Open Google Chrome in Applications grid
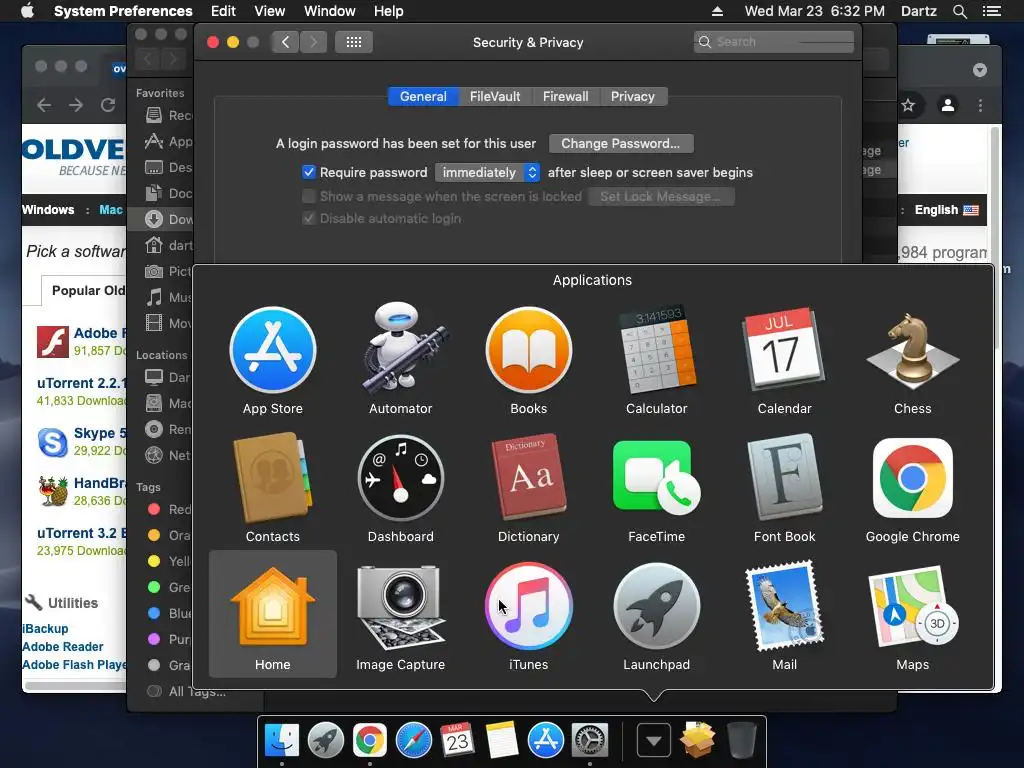This screenshot has height=768, width=1024. click(x=912, y=477)
